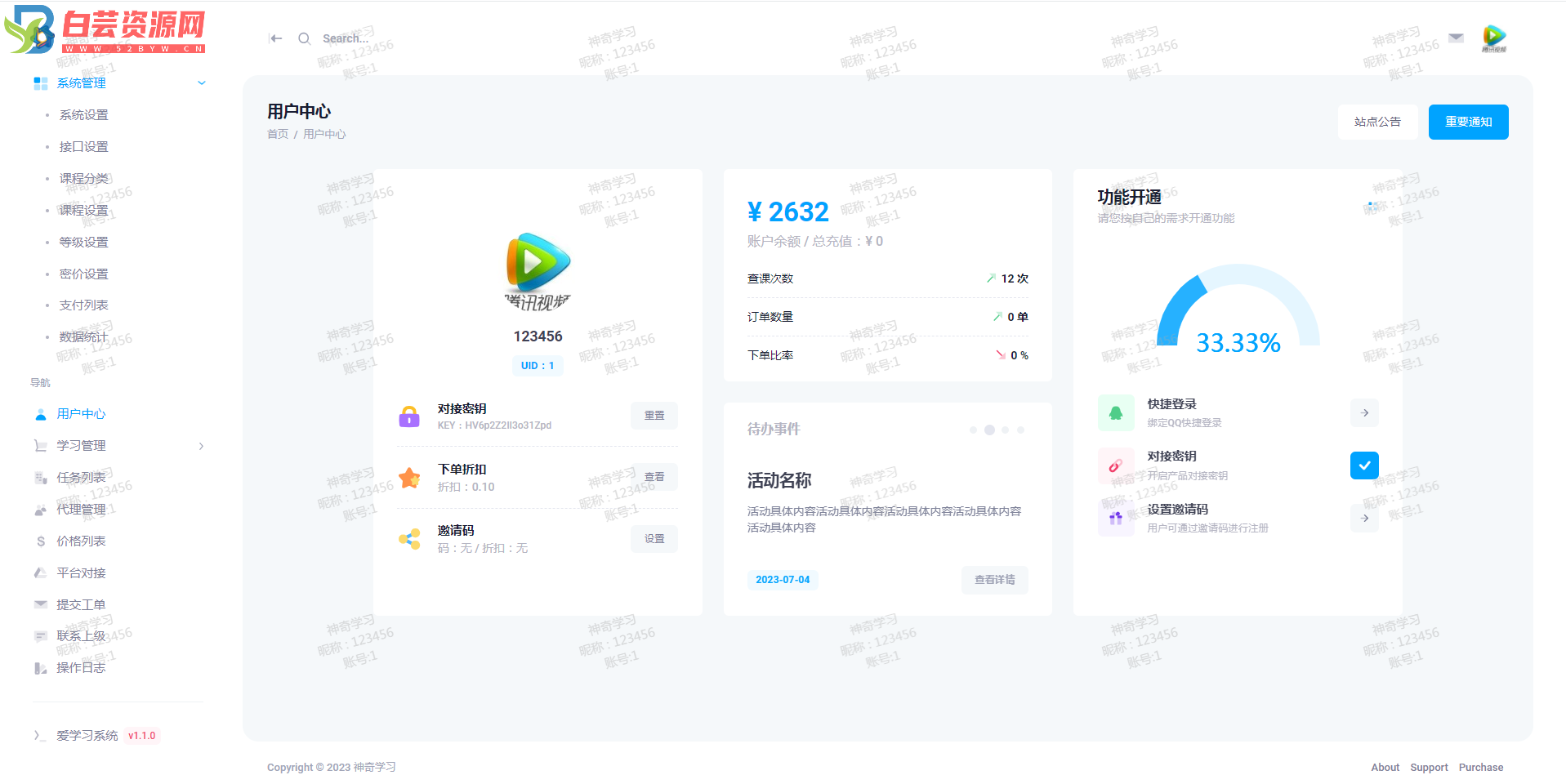Image resolution: width=1566 pixels, height=784 pixels.
Task: Select the third 待办事件 carousel dot
Action: (1005, 430)
